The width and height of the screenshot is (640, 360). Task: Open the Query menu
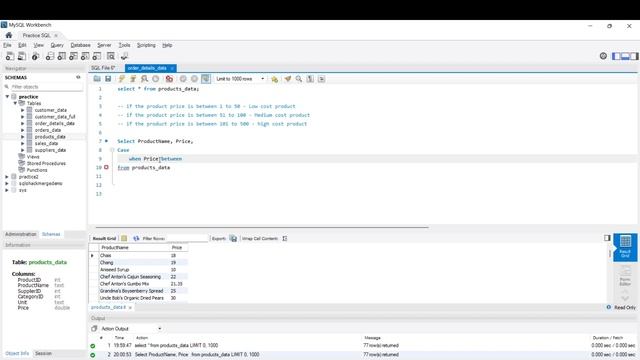pos(57,45)
